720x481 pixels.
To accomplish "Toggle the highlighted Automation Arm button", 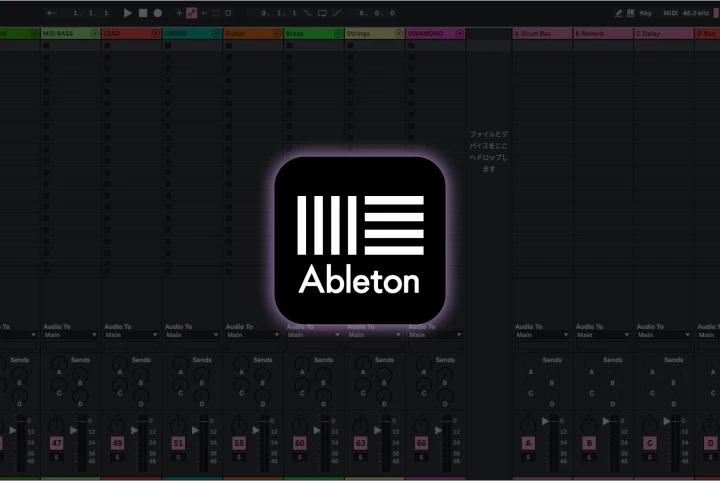I will click(191, 13).
